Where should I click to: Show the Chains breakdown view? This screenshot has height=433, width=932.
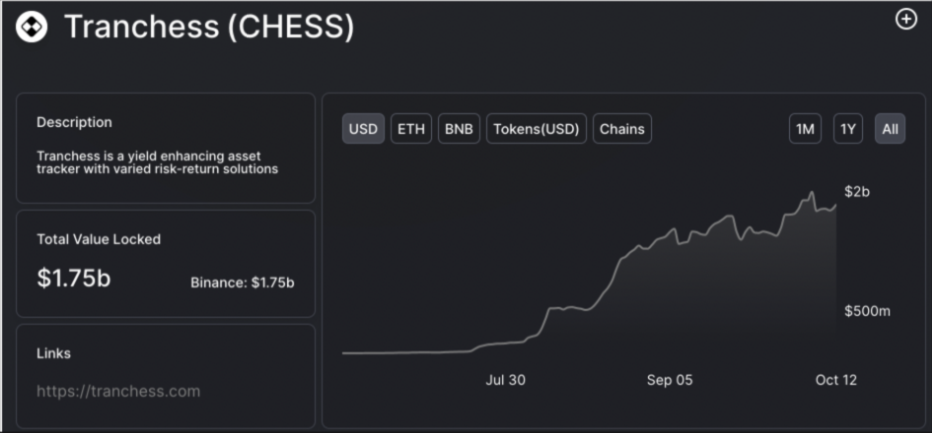coord(622,128)
